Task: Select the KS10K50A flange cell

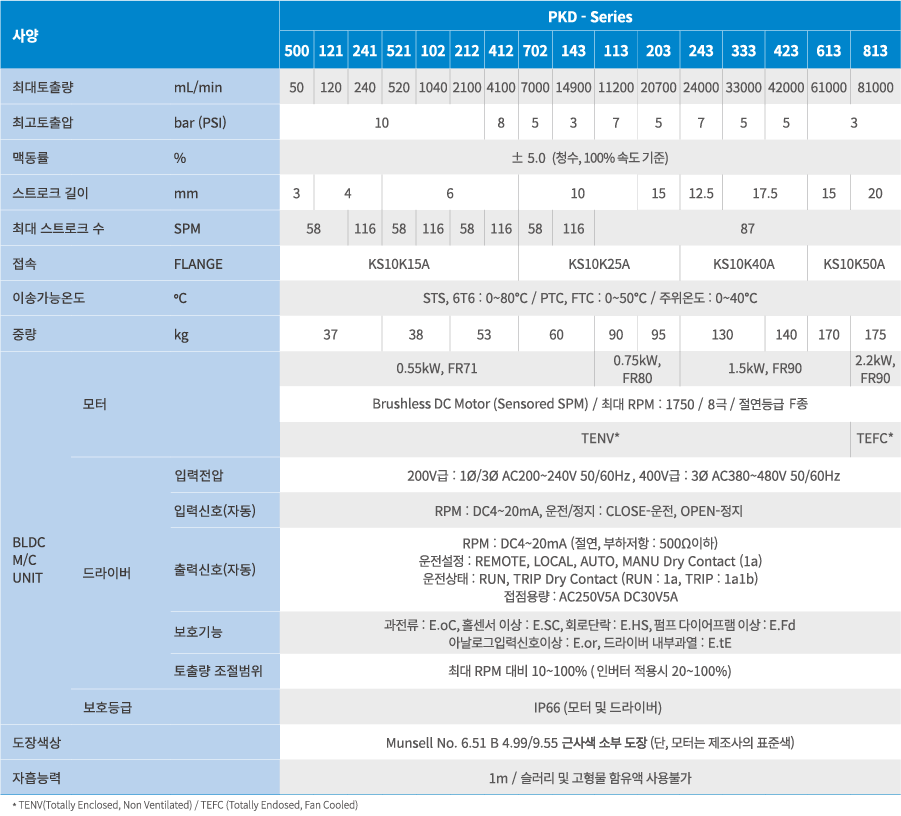Action: (854, 264)
